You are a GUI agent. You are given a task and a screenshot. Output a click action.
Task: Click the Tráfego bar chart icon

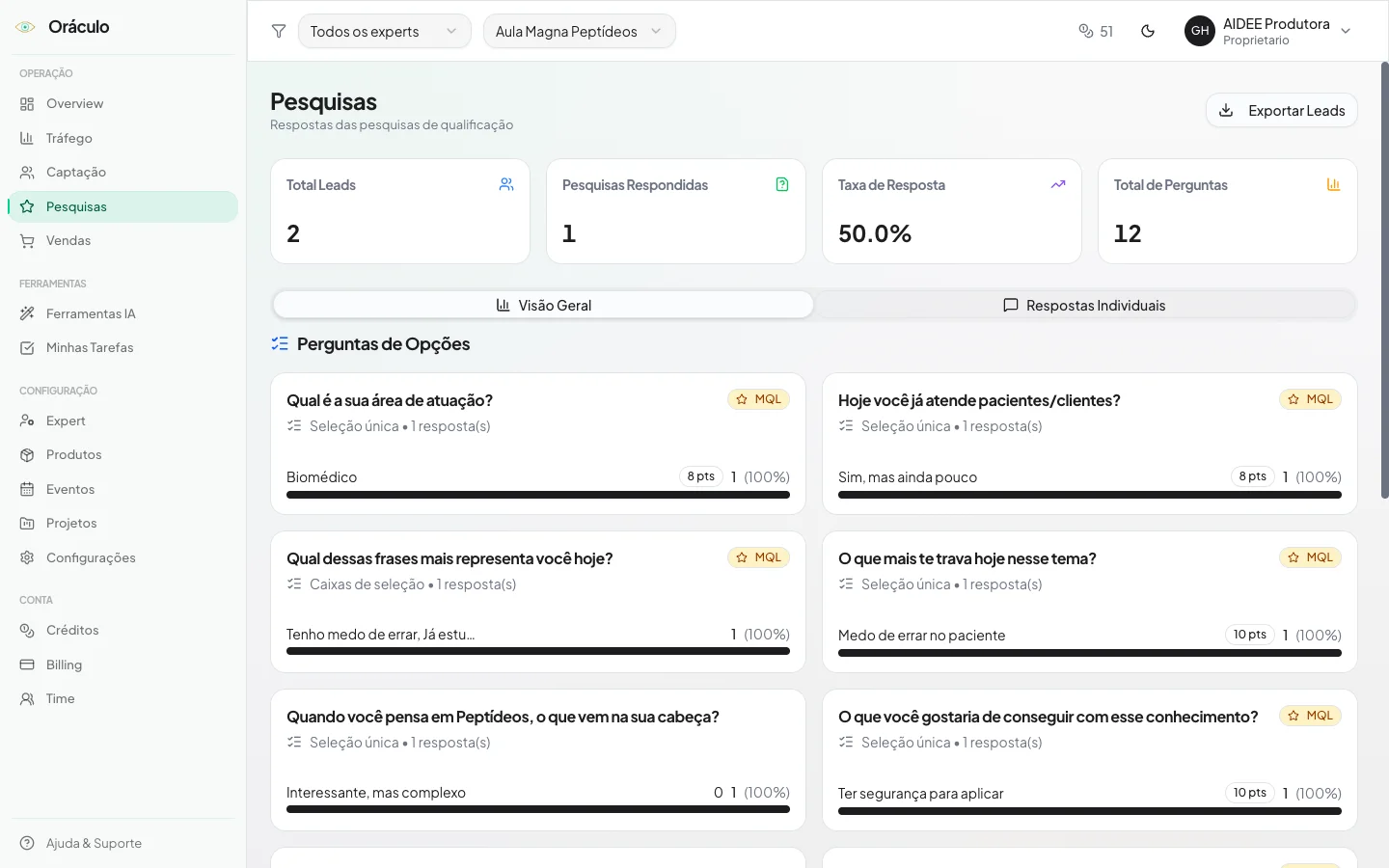pyautogui.click(x=27, y=138)
